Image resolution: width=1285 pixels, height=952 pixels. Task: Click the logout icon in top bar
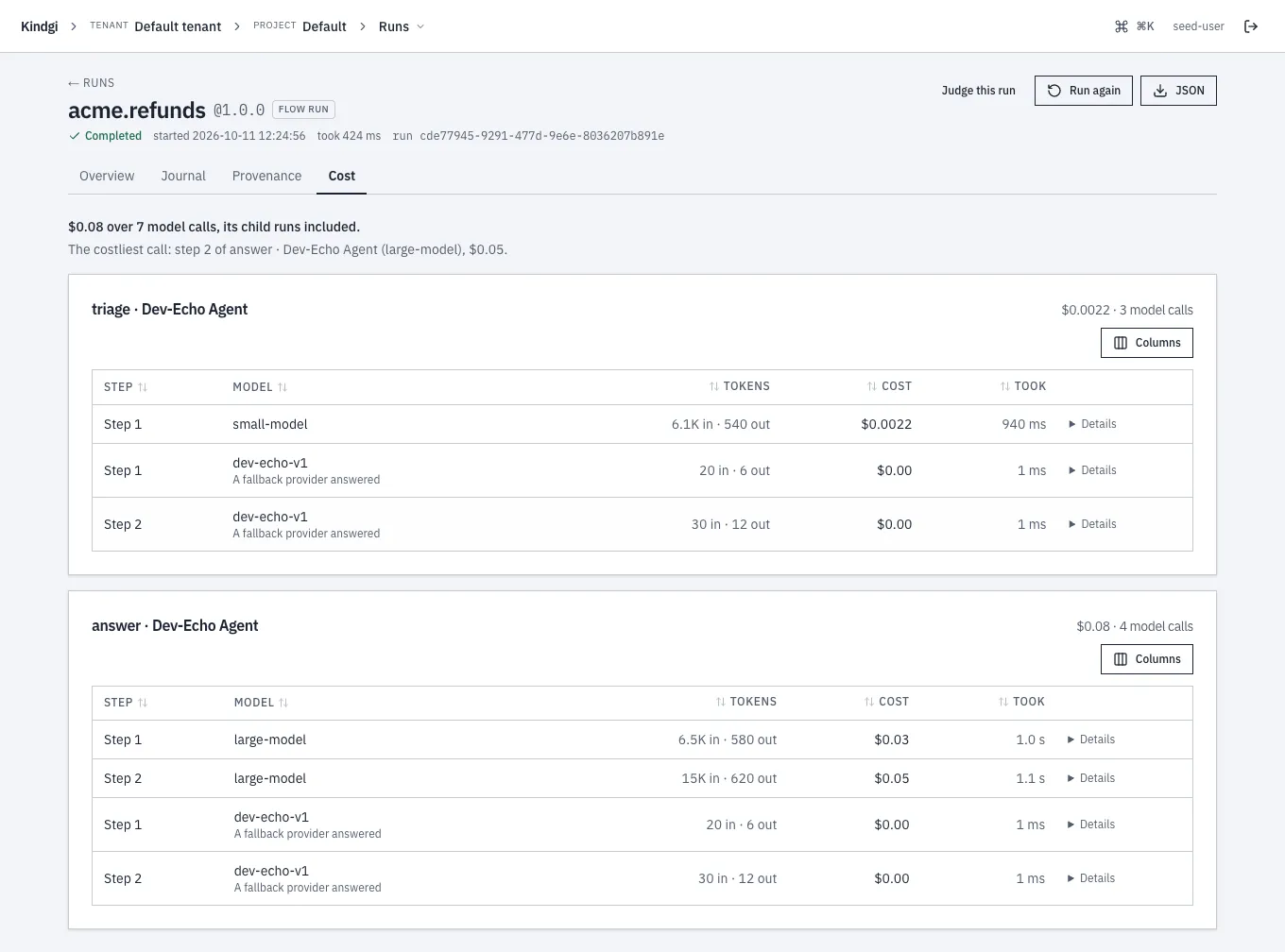pyautogui.click(x=1251, y=26)
